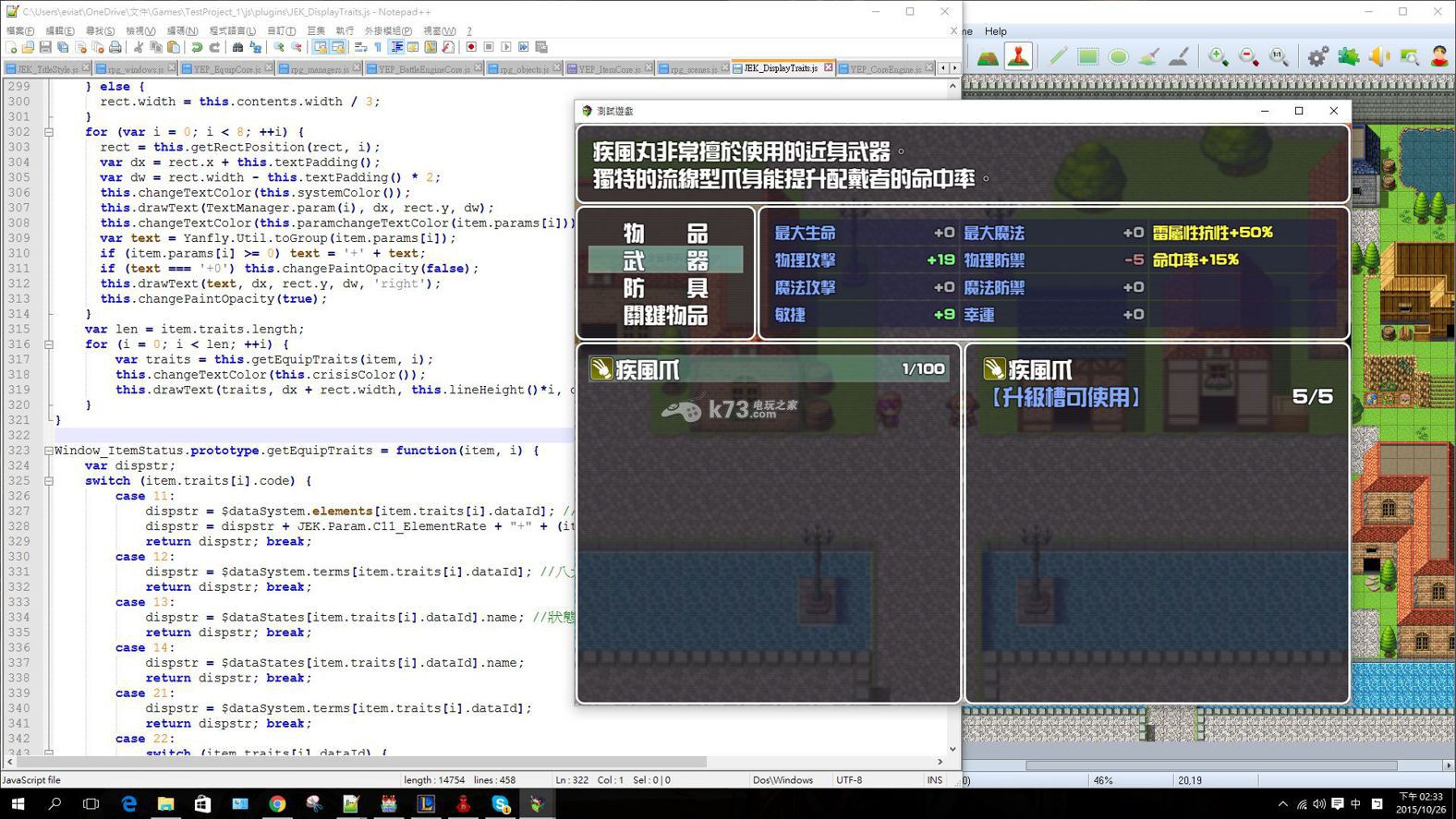Open Database with the gears icon
The image size is (1456, 819).
[1317, 56]
